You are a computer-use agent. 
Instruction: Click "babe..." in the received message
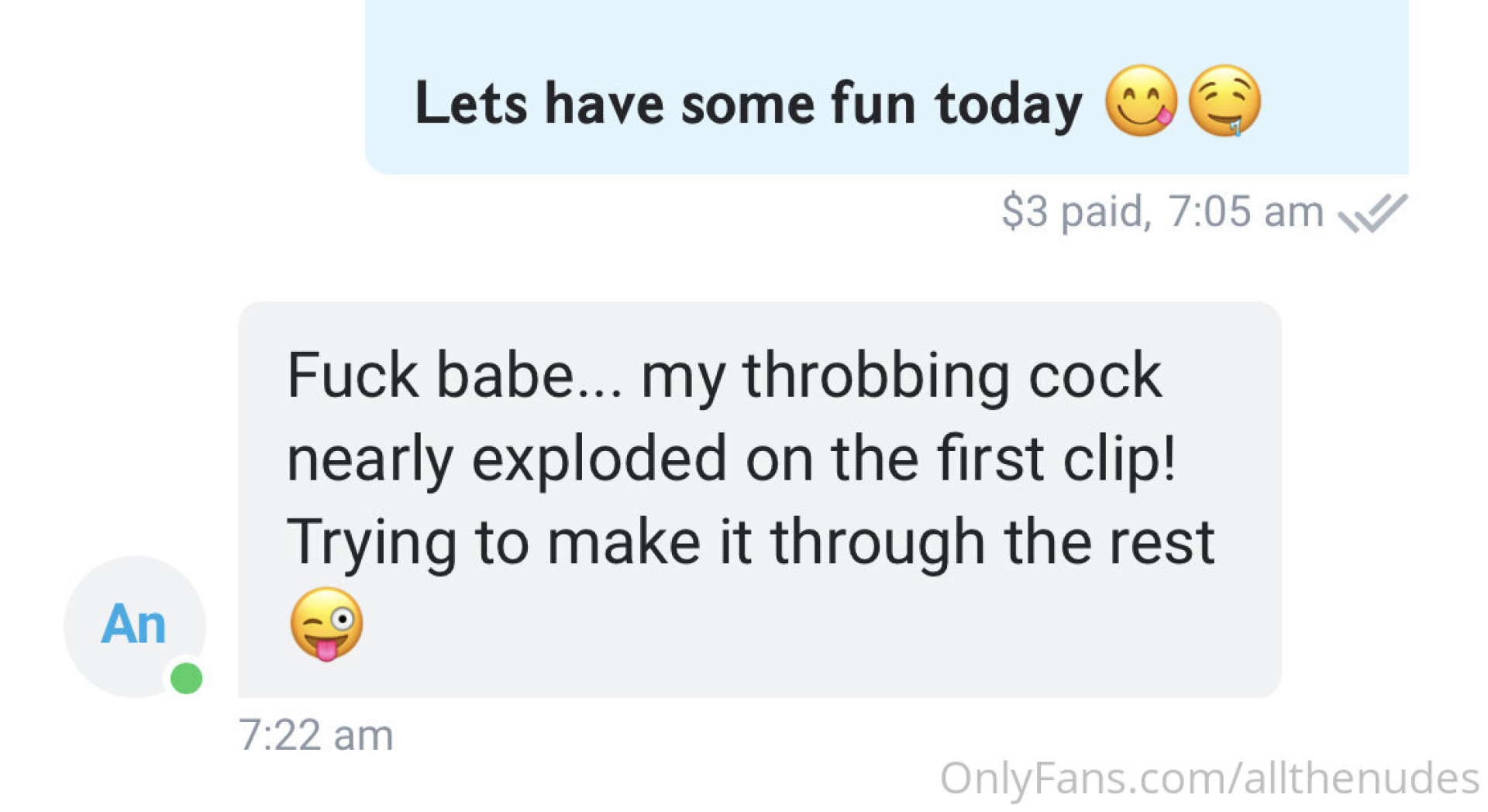click(529, 376)
